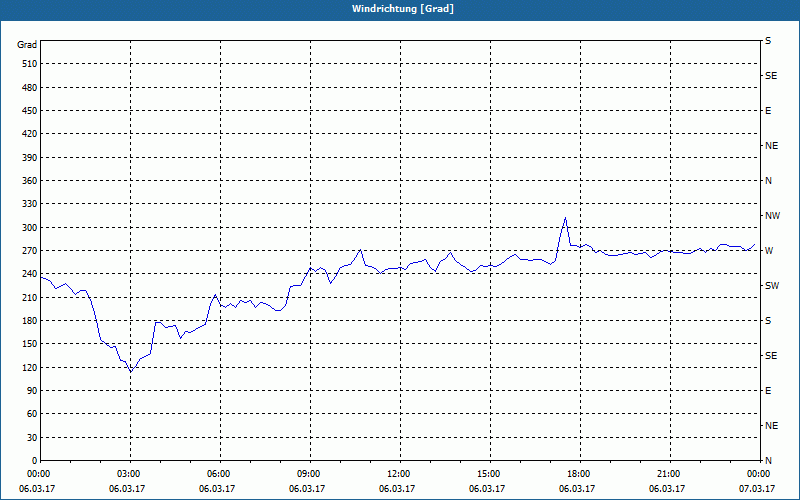Select the 450 axis label
This screenshot has height=500, width=800.
[30, 111]
